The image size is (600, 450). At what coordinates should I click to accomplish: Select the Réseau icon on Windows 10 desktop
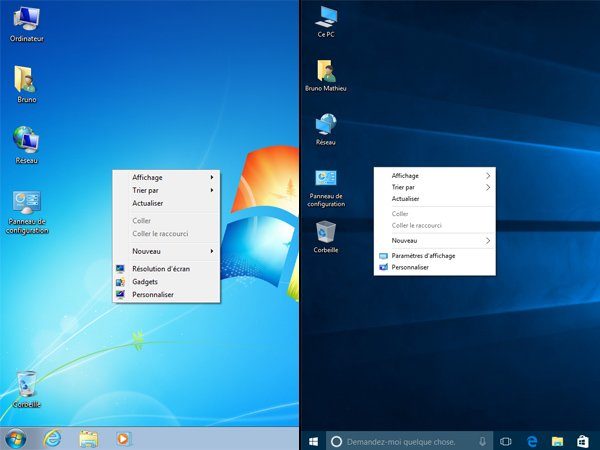click(326, 129)
